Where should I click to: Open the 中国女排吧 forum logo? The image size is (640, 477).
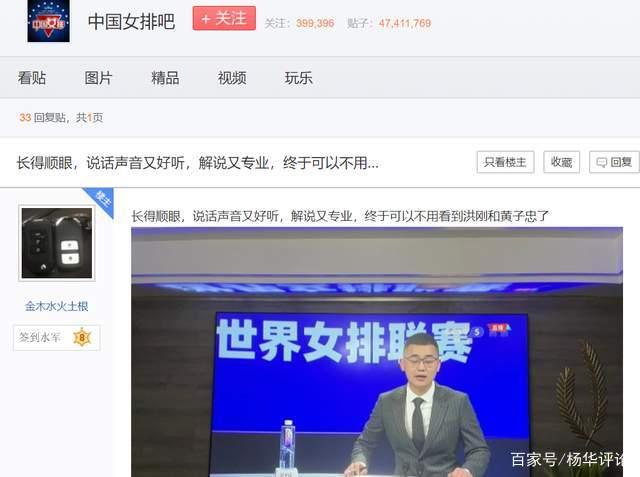pos(48,21)
